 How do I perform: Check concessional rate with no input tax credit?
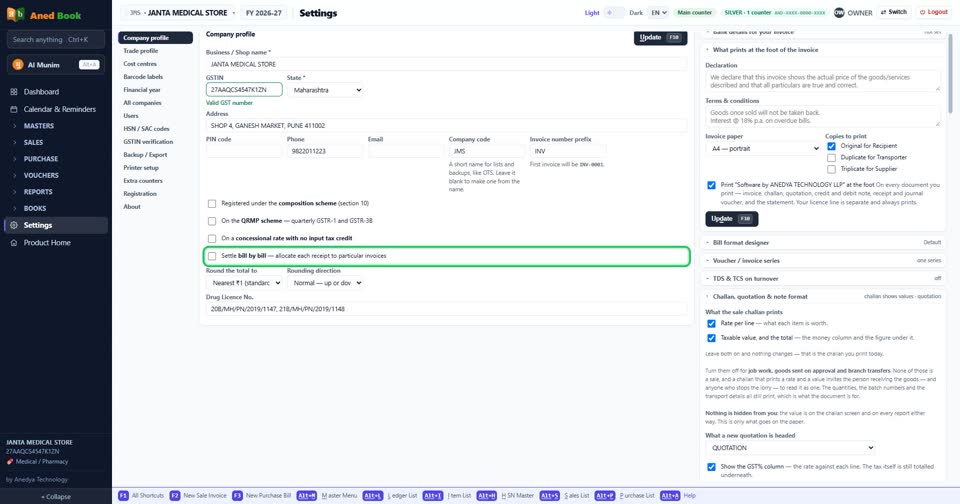point(212,238)
